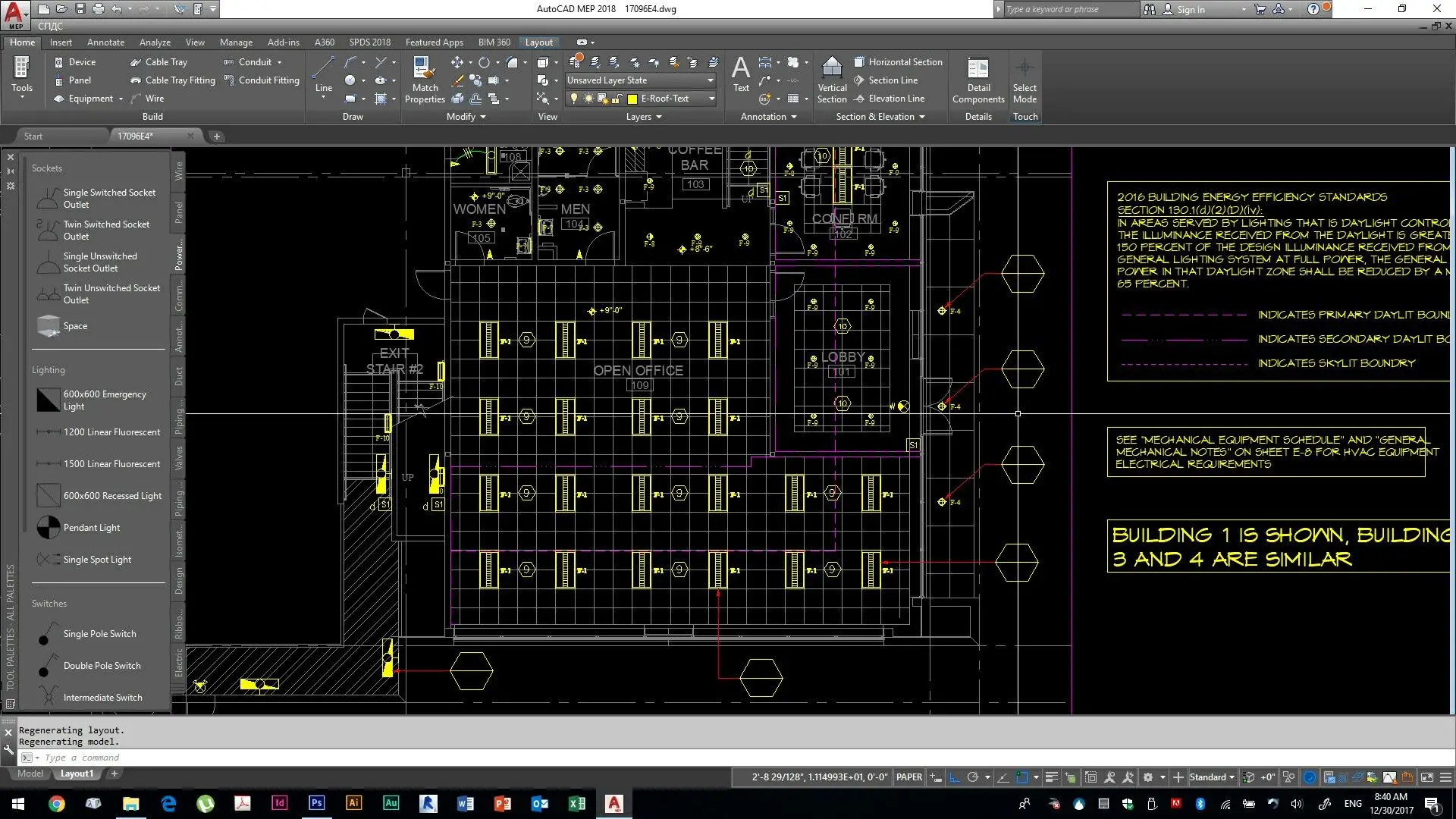Choose the Text annotation tool
The height and width of the screenshot is (819, 1456).
[x=741, y=74]
